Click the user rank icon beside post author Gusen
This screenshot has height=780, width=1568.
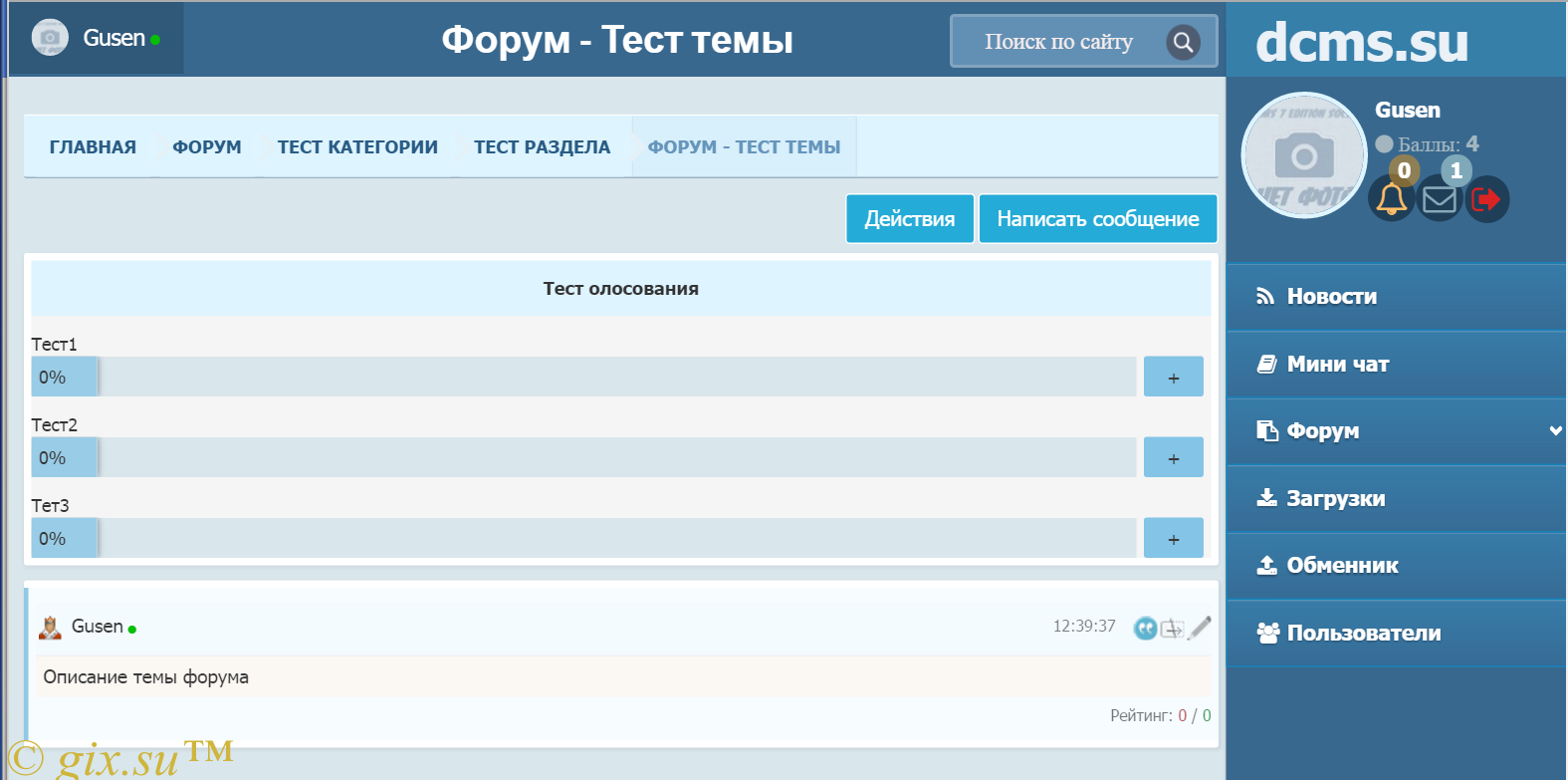(50, 628)
